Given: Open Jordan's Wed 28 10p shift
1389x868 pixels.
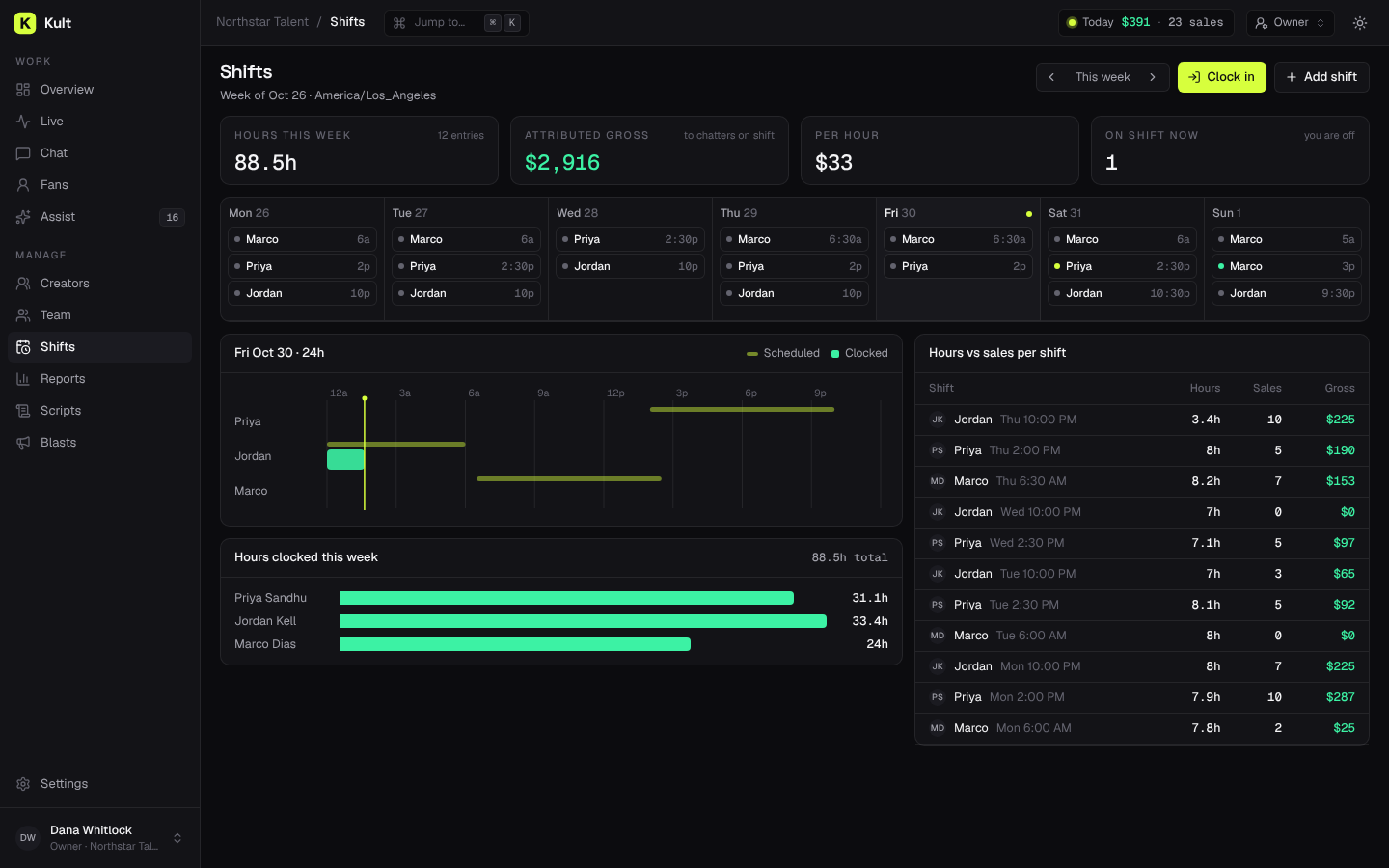Looking at the screenshot, I should coord(631,266).
